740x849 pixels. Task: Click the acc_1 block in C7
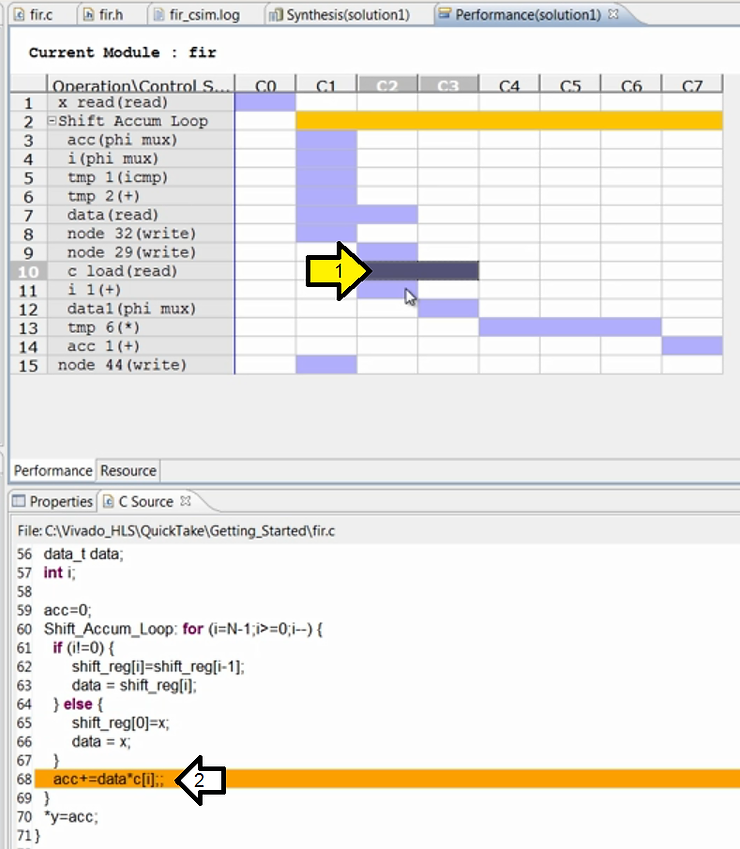point(692,346)
